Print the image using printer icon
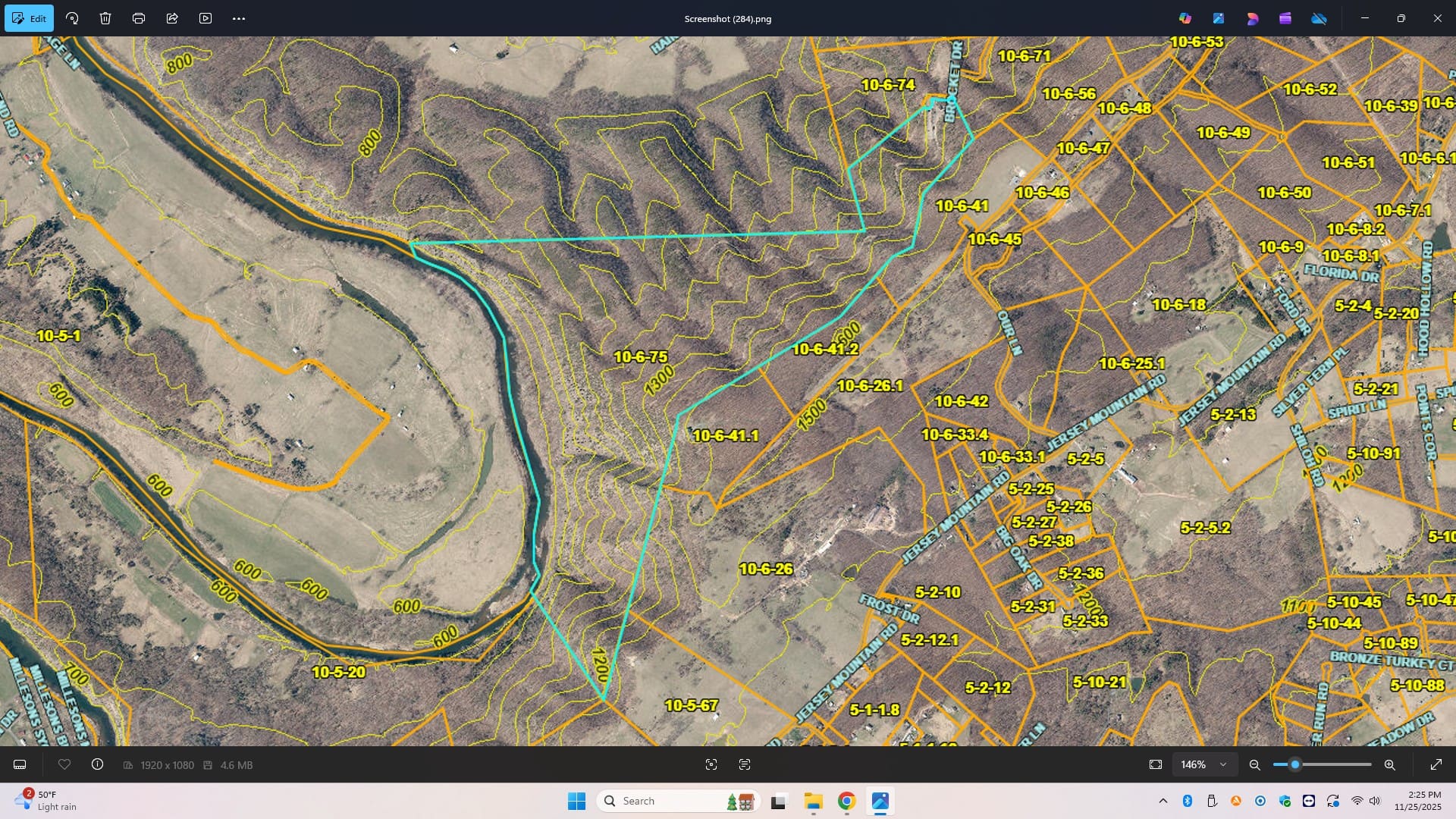The width and height of the screenshot is (1456, 819). tap(139, 18)
